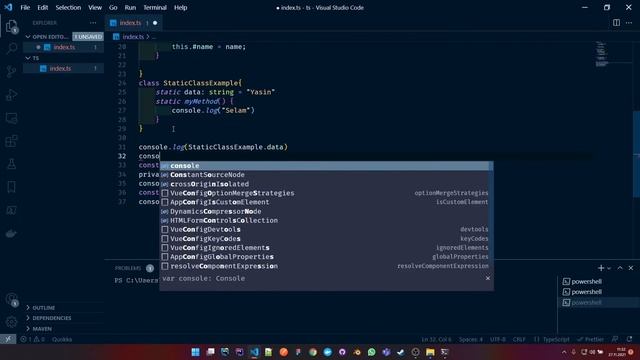Open File Explorer from the taskbar
This screenshot has width=640, height=360.
(x=430, y=352)
